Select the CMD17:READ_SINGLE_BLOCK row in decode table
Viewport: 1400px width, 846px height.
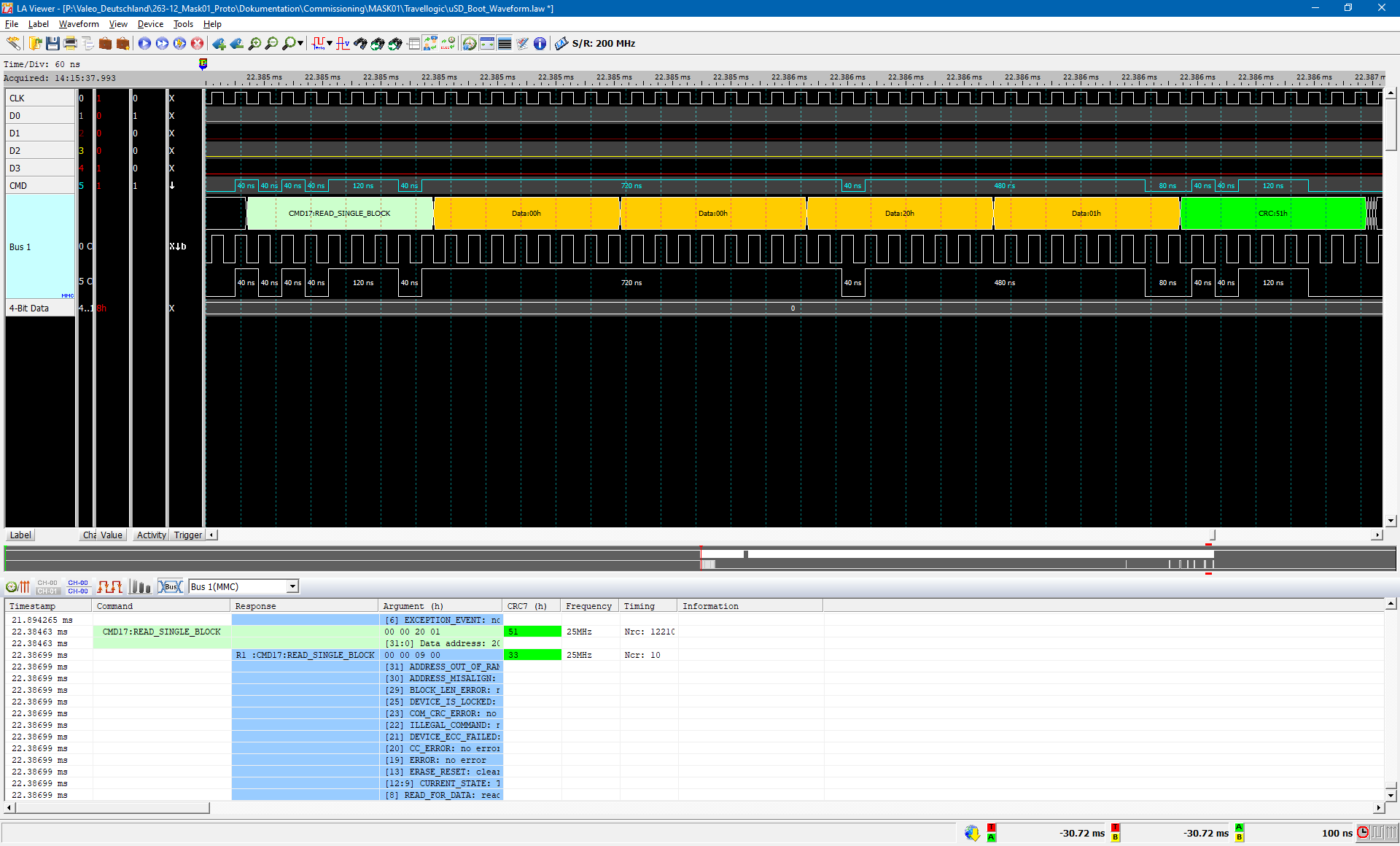click(x=161, y=632)
